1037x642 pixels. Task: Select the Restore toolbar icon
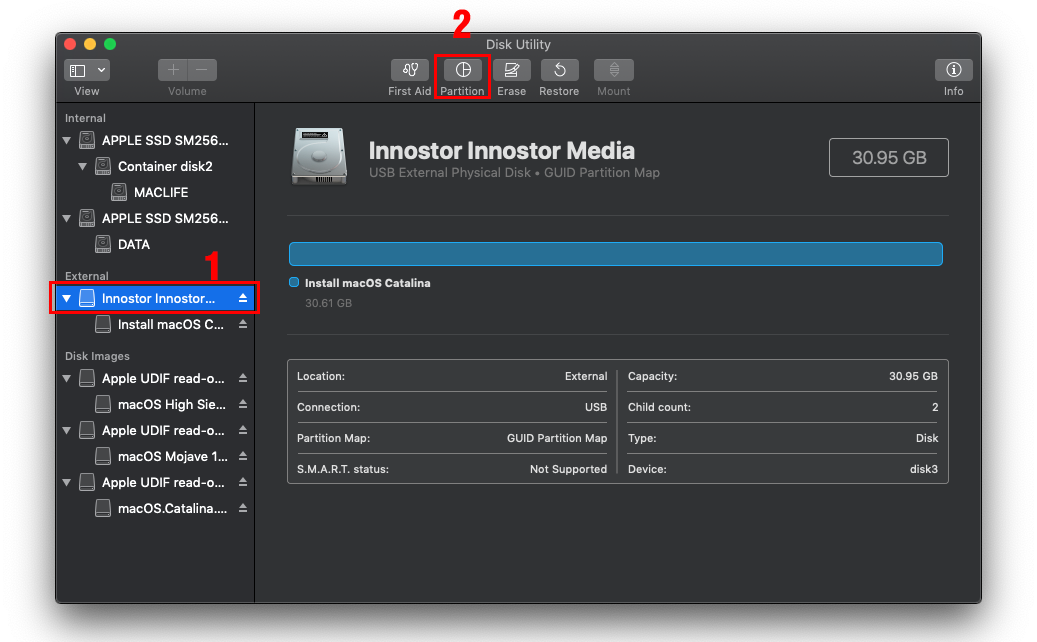click(559, 70)
